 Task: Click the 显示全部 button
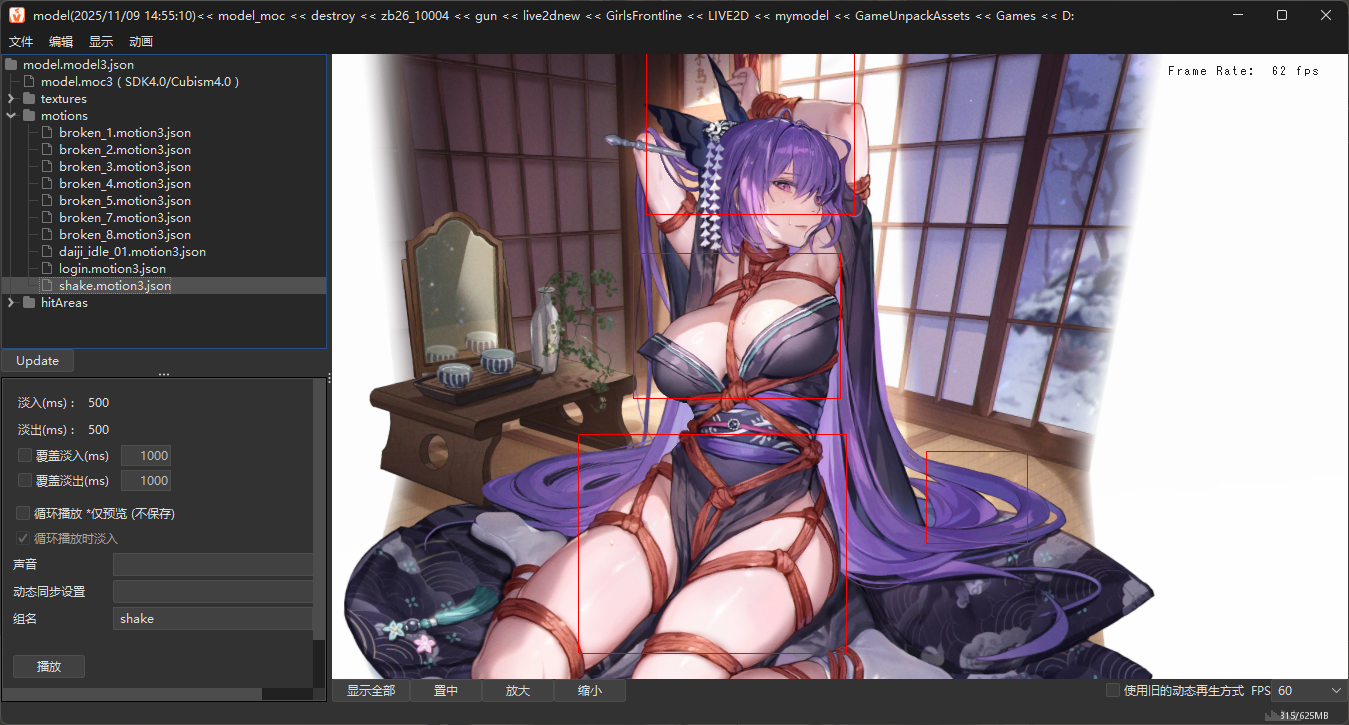click(x=371, y=690)
